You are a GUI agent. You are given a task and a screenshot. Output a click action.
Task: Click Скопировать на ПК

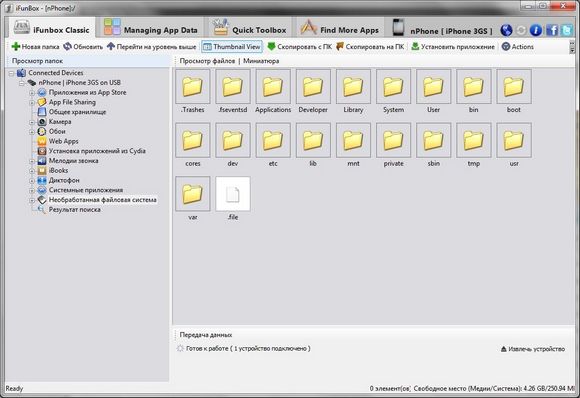[370, 47]
